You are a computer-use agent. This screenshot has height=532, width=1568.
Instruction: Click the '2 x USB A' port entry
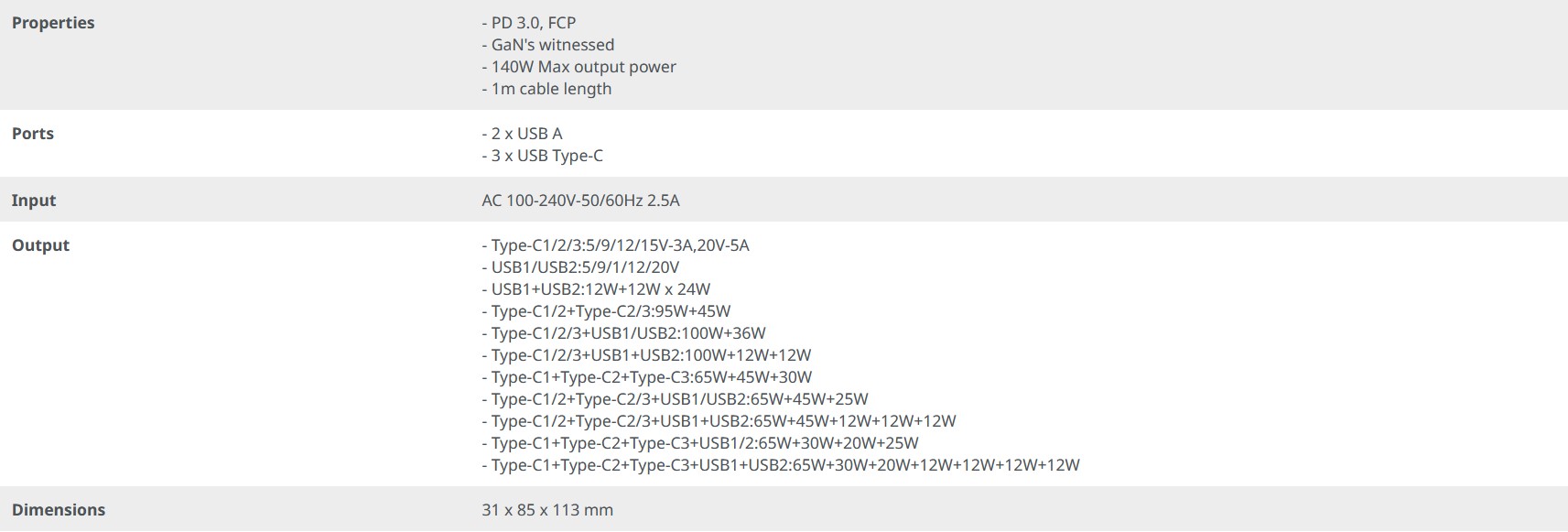(x=523, y=134)
